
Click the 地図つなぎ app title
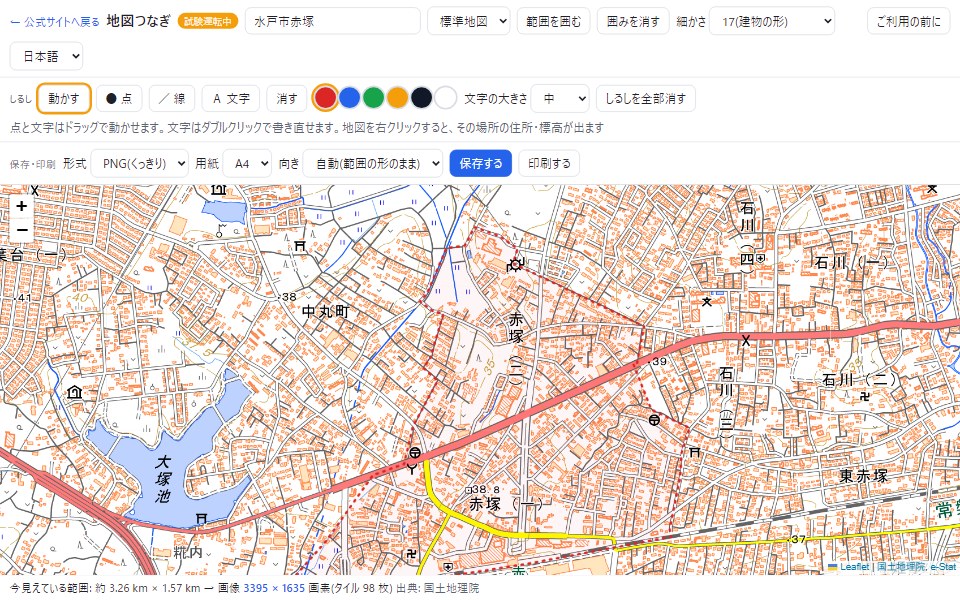coord(138,21)
